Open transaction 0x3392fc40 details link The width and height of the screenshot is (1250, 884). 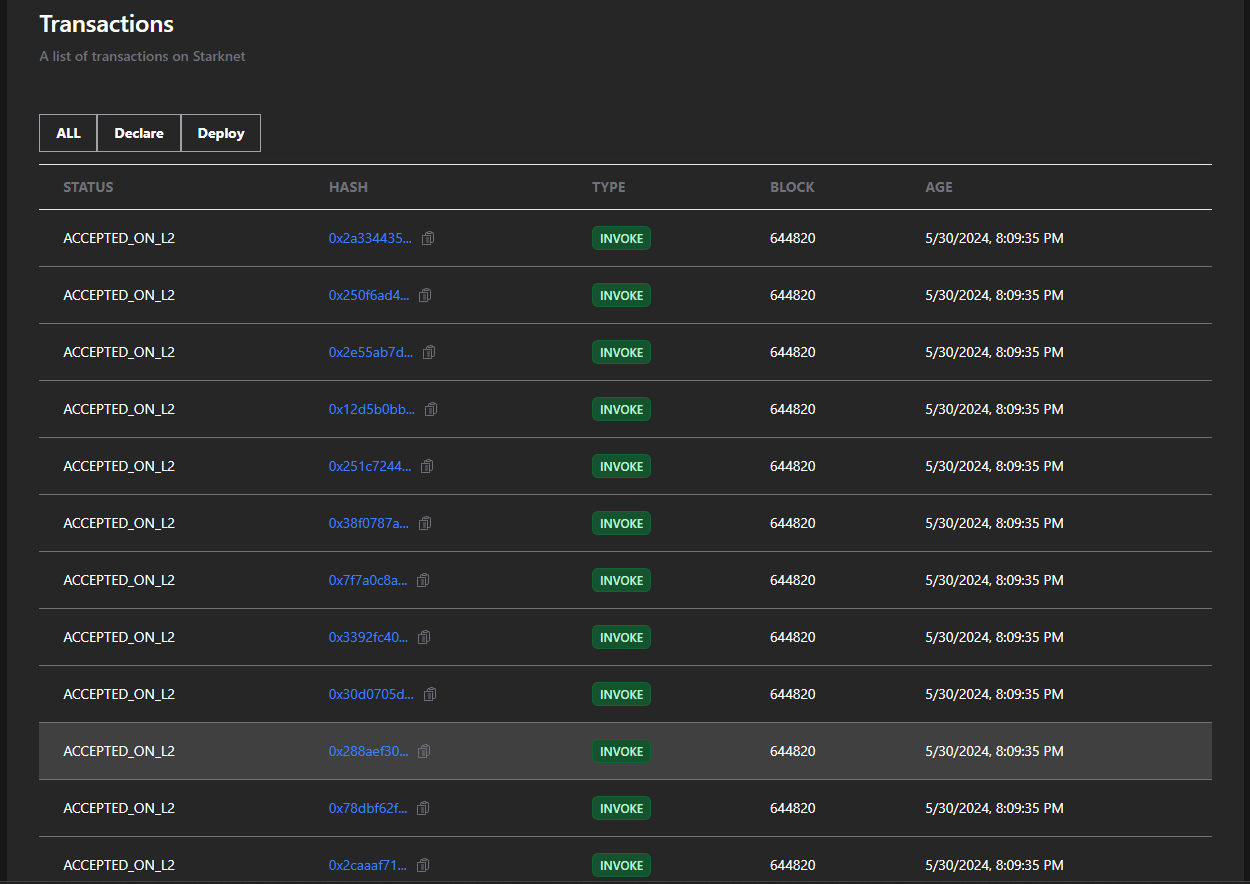pyautogui.click(x=368, y=638)
